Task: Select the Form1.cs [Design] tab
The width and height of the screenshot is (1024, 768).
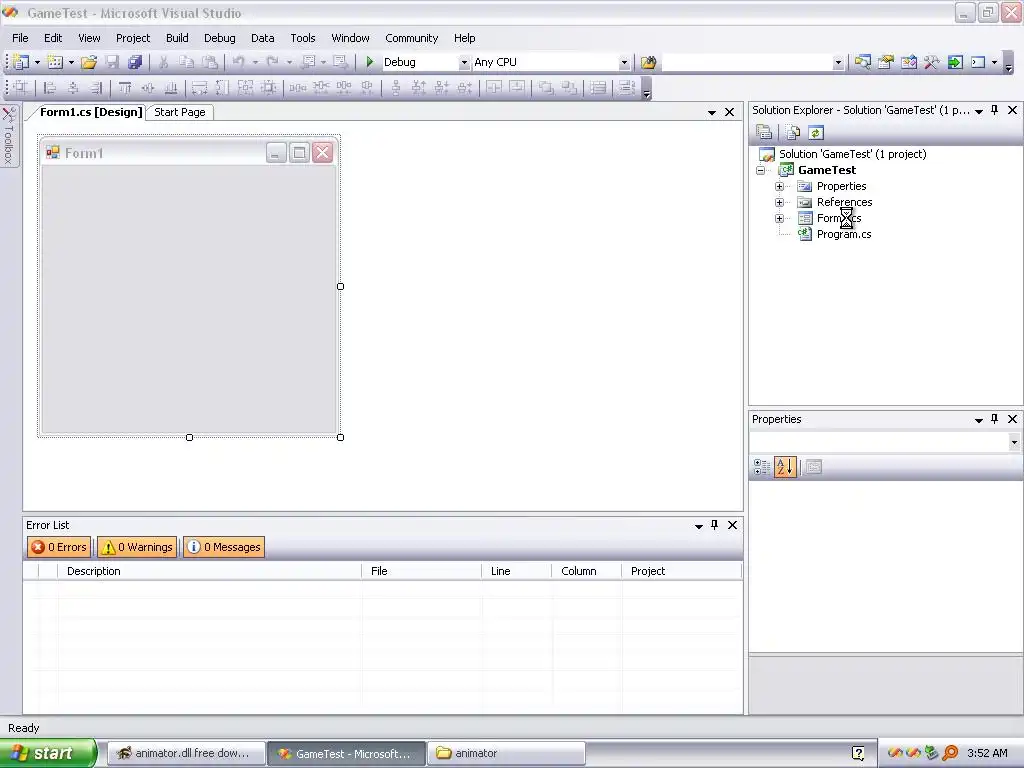Action: [91, 112]
